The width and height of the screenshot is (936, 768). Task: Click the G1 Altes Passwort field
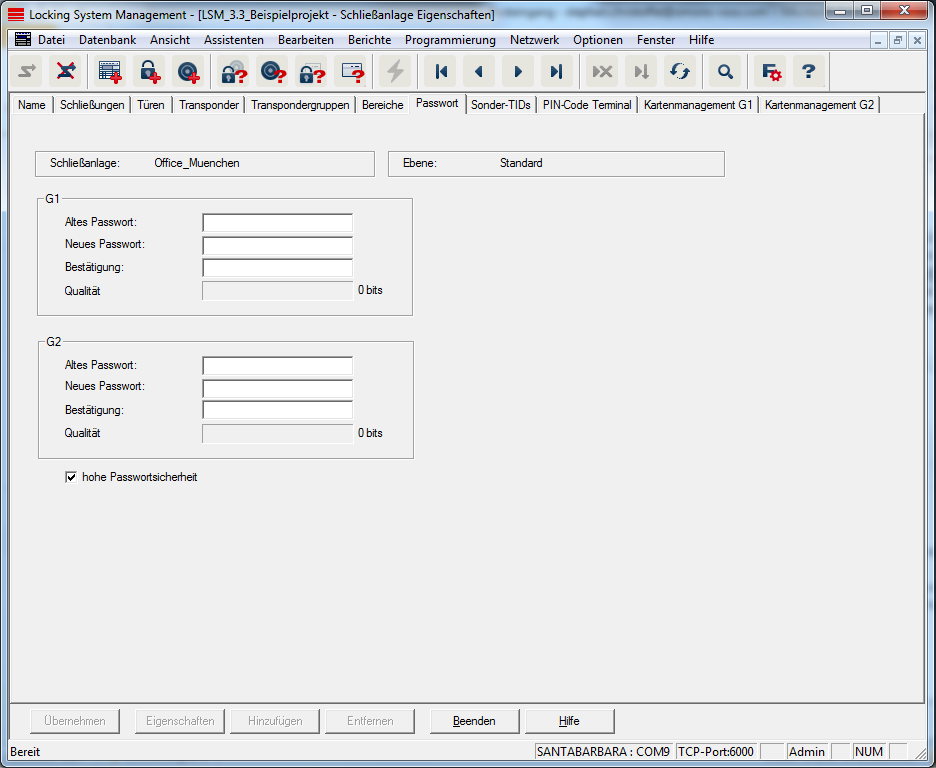277,222
